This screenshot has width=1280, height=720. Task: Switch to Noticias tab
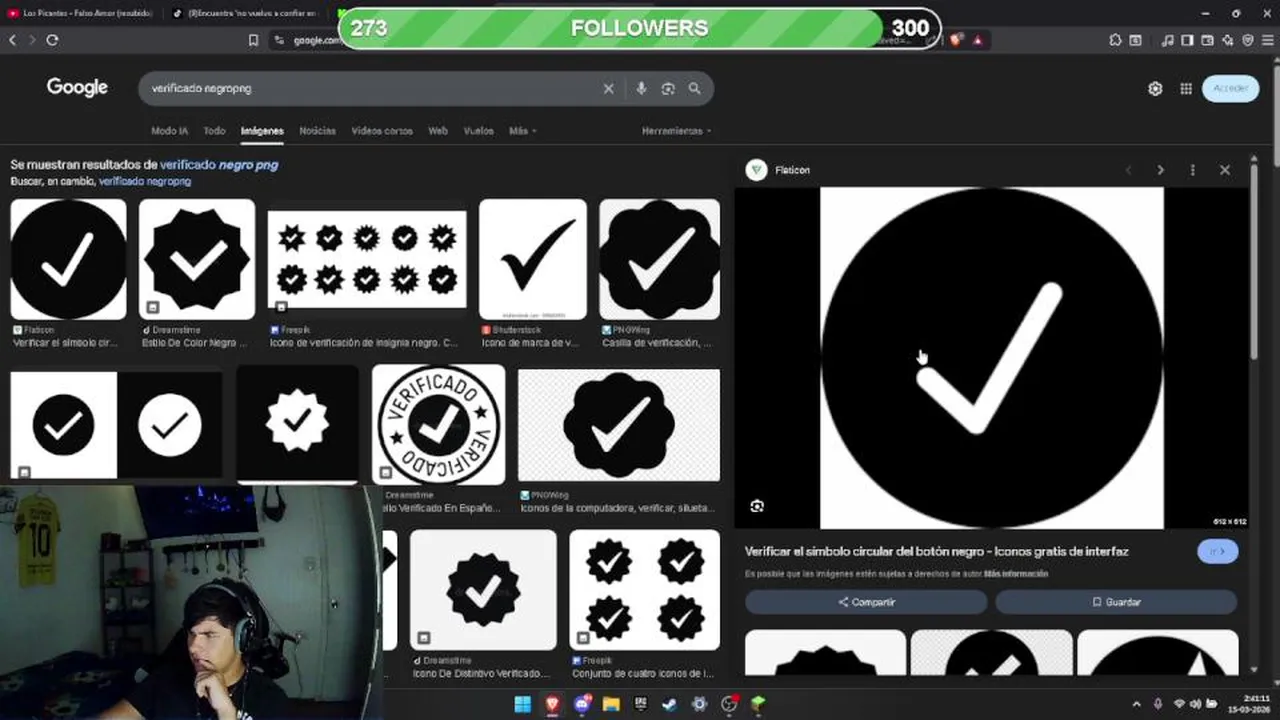click(317, 131)
